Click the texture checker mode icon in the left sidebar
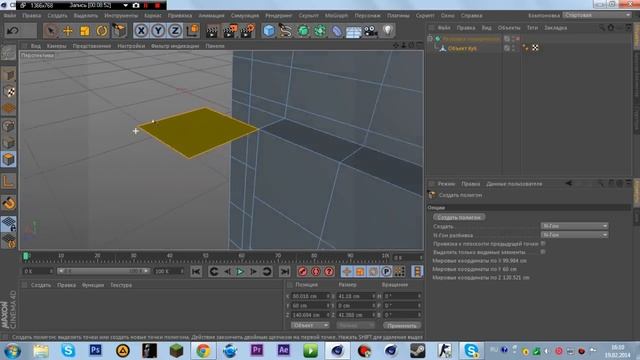The width and height of the screenshot is (640, 360). [x=9, y=91]
